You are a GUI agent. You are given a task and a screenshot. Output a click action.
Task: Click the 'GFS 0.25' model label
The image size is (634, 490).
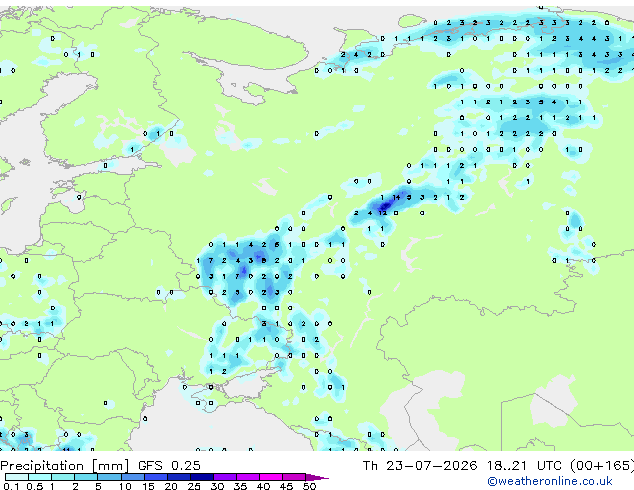(x=169, y=466)
